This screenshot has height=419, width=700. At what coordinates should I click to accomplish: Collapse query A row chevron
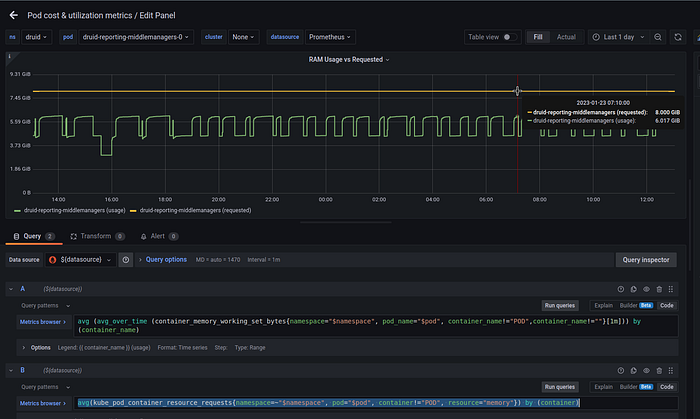[11, 289]
